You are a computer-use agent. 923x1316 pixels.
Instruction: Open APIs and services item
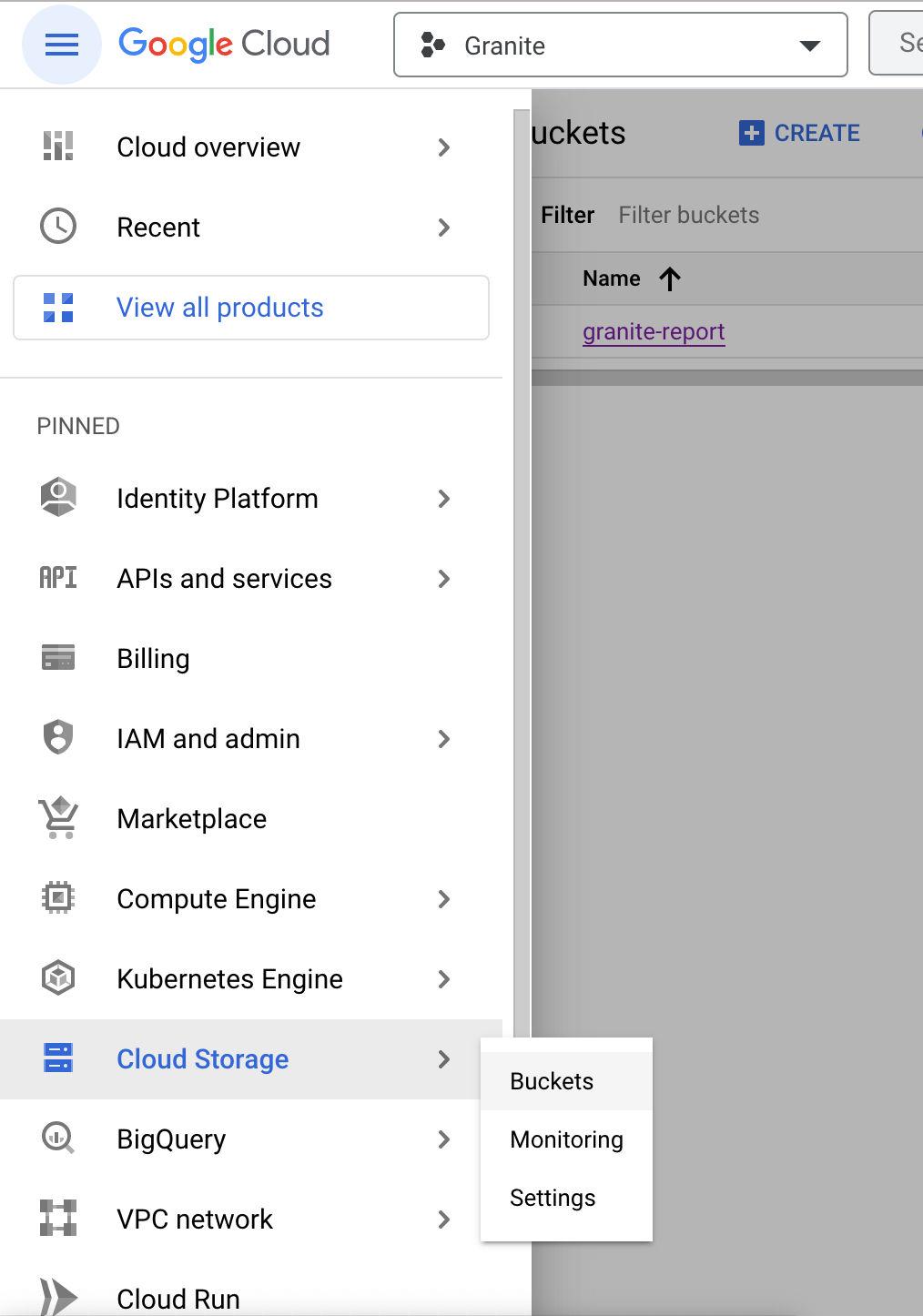tap(251, 578)
